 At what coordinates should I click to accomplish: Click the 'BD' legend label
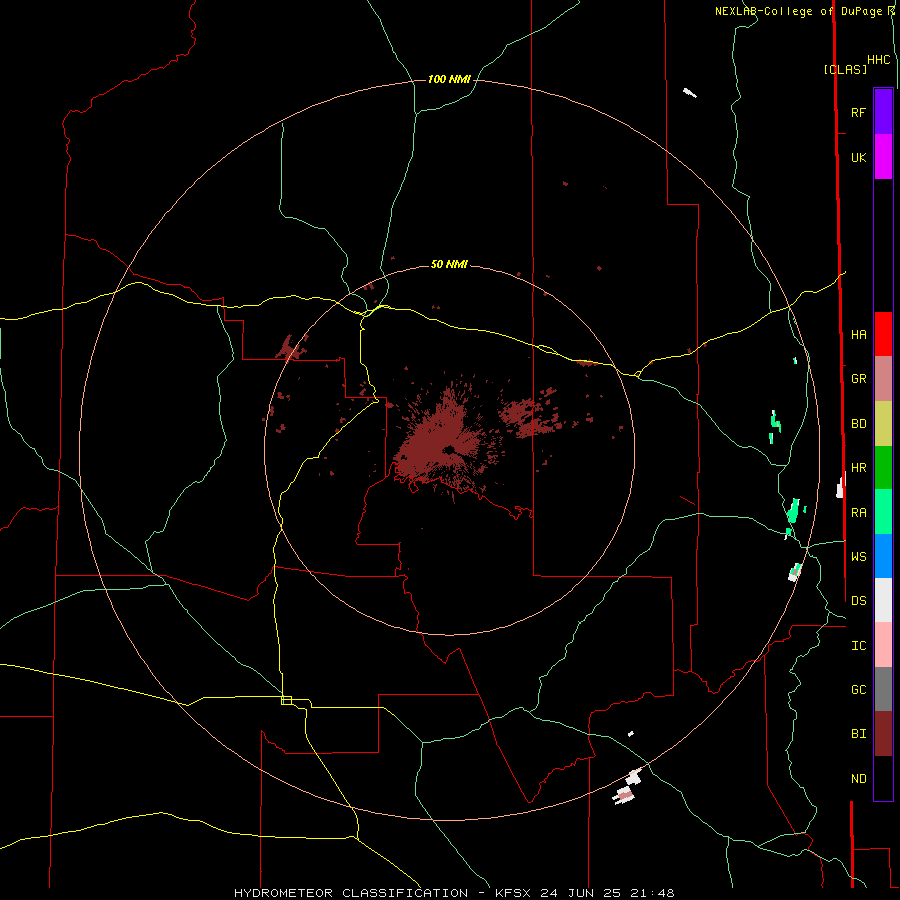point(859,424)
